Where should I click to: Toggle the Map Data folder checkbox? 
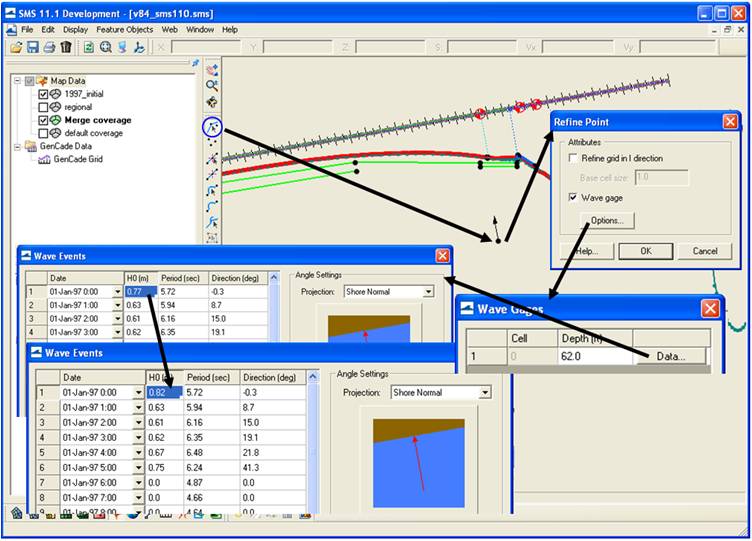click(29, 81)
